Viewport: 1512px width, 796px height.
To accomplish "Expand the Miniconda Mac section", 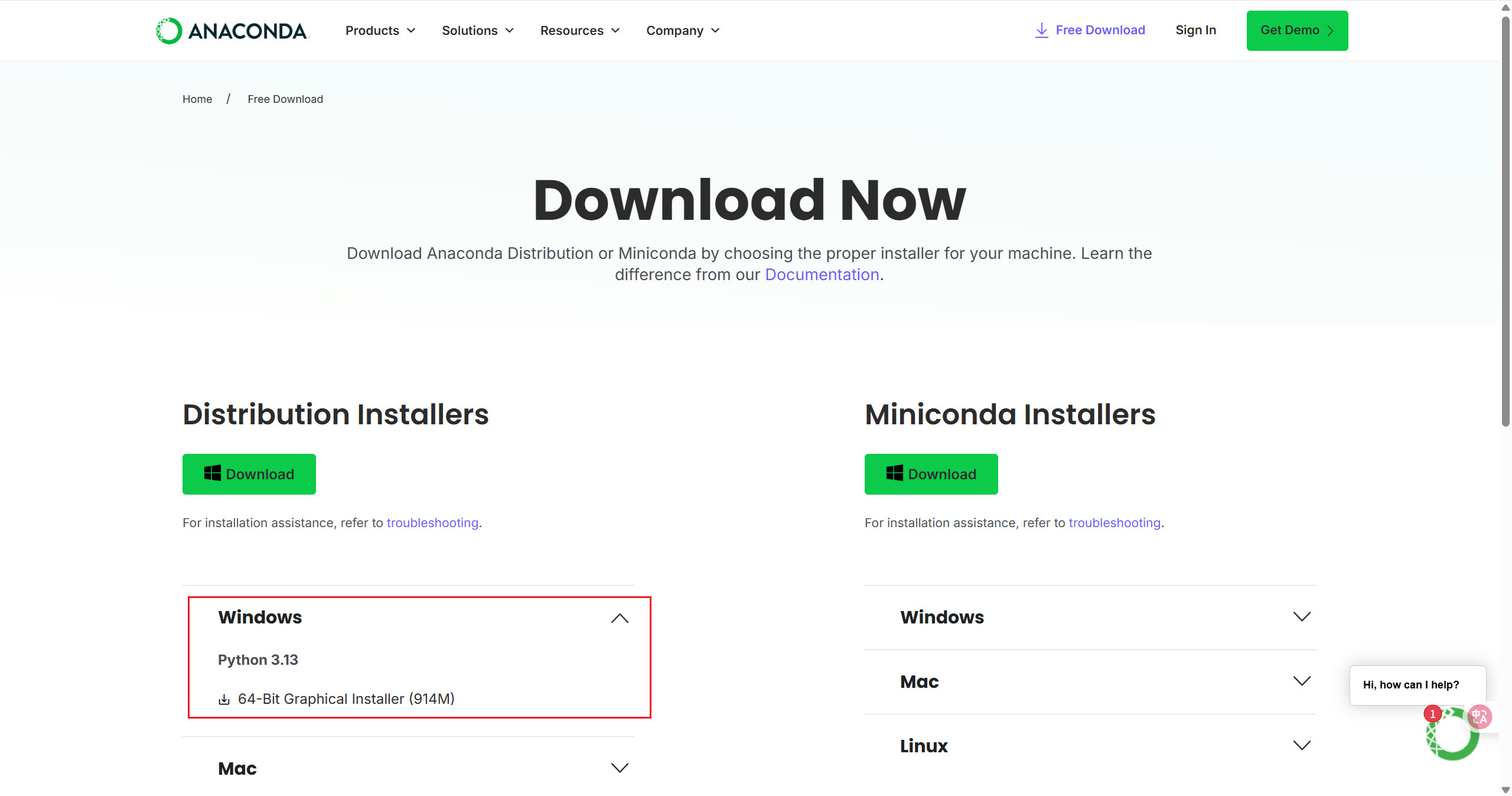I will tap(1090, 681).
